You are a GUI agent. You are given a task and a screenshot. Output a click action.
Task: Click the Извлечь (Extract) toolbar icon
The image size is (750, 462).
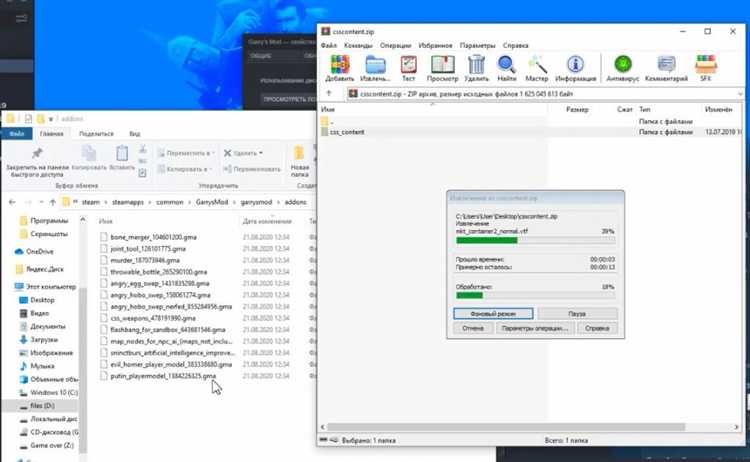click(374, 67)
